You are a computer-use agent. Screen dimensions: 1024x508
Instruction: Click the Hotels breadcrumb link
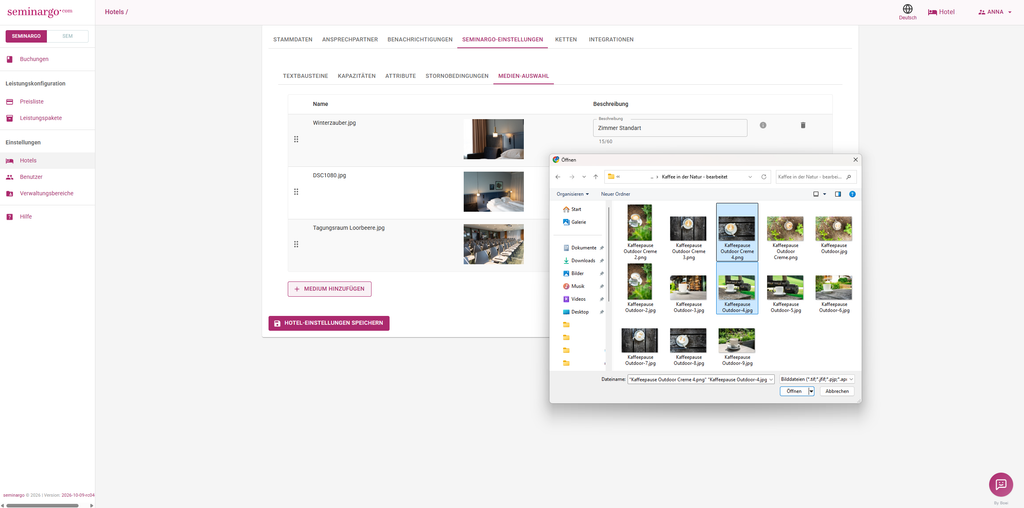114,12
